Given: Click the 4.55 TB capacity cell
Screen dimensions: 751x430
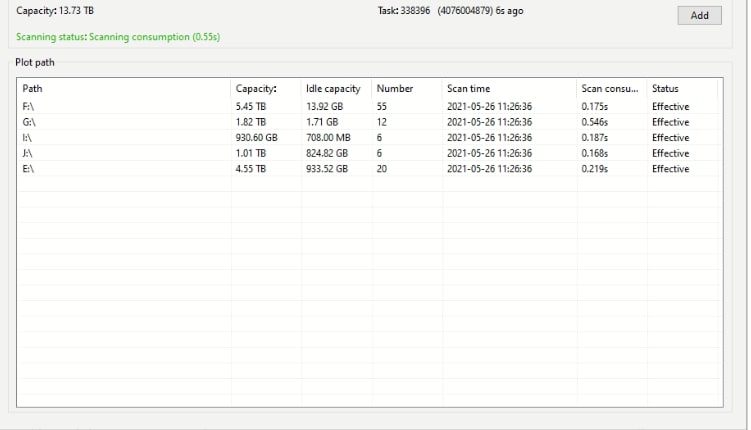Looking at the screenshot, I should (250, 169).
